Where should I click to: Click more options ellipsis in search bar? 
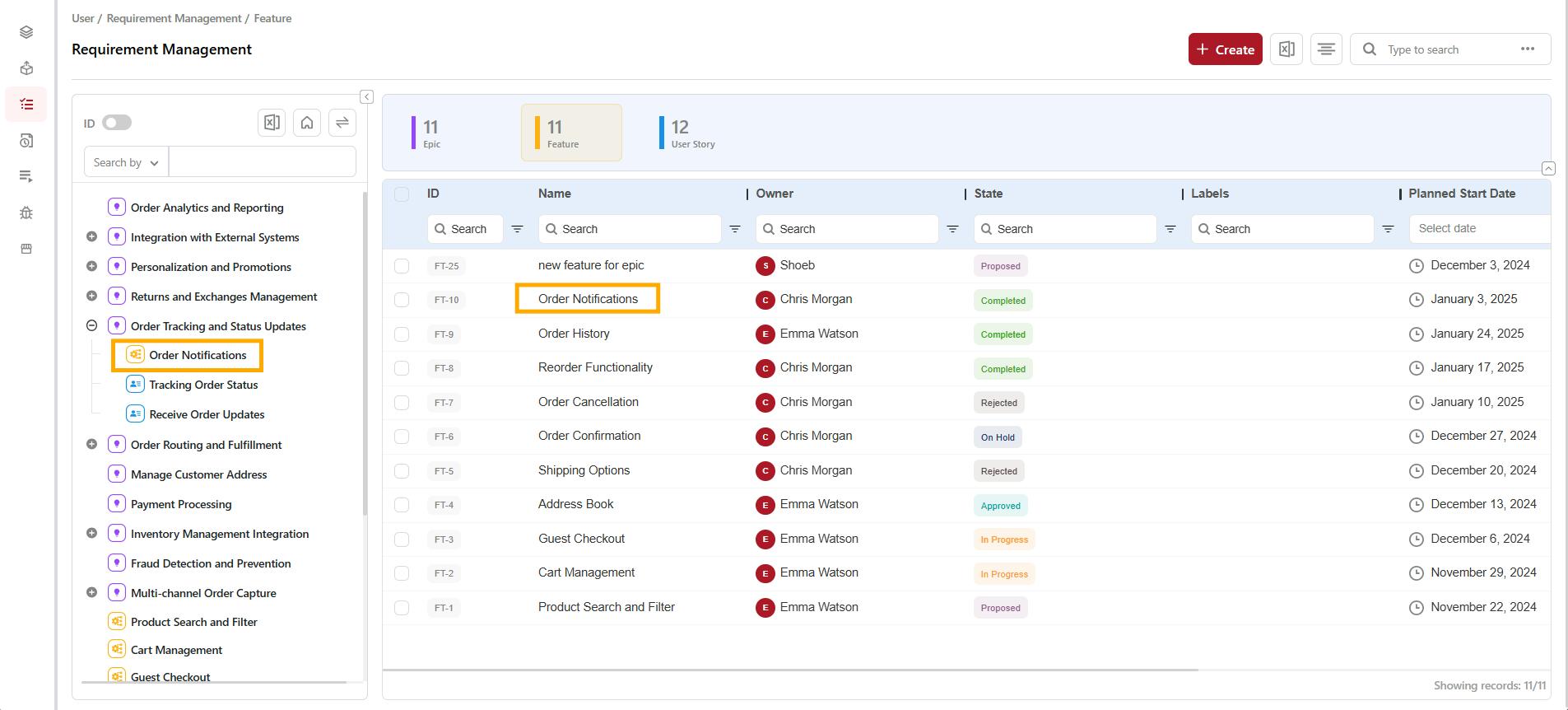coord(1527,49)
